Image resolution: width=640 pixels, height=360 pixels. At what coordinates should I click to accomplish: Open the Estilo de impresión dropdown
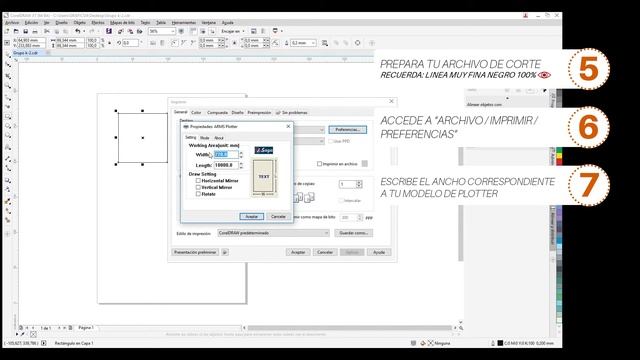pos(326,233)
